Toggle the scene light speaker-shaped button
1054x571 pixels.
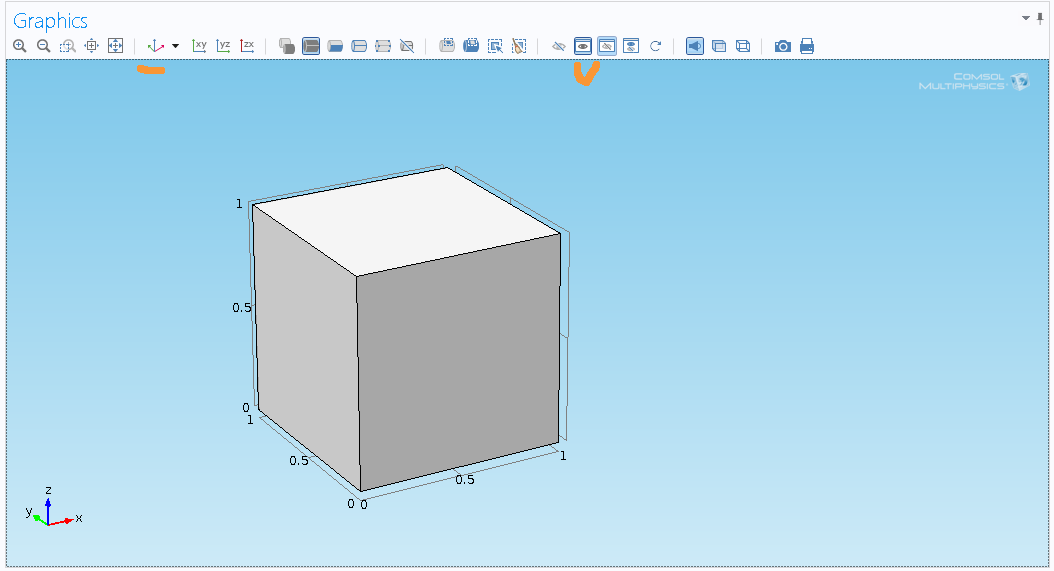pyautogui.click(x=694, y=46)
